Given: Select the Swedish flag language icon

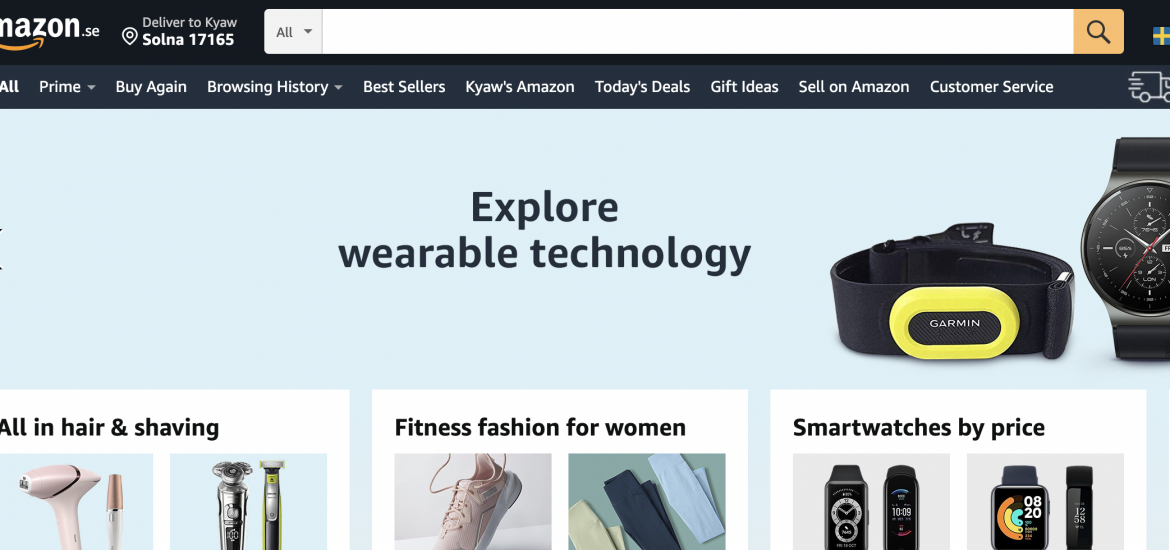Looking at the screenshot, I should coord(1161,36).
